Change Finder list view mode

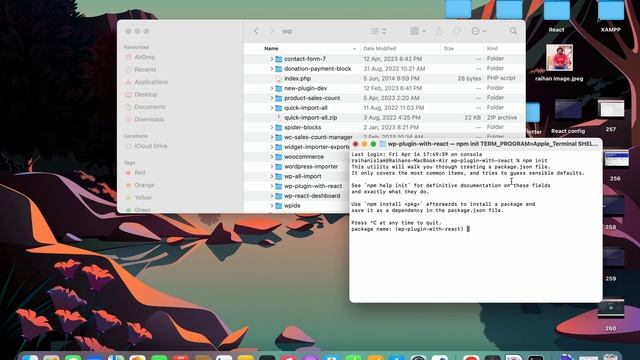[378, 31]
